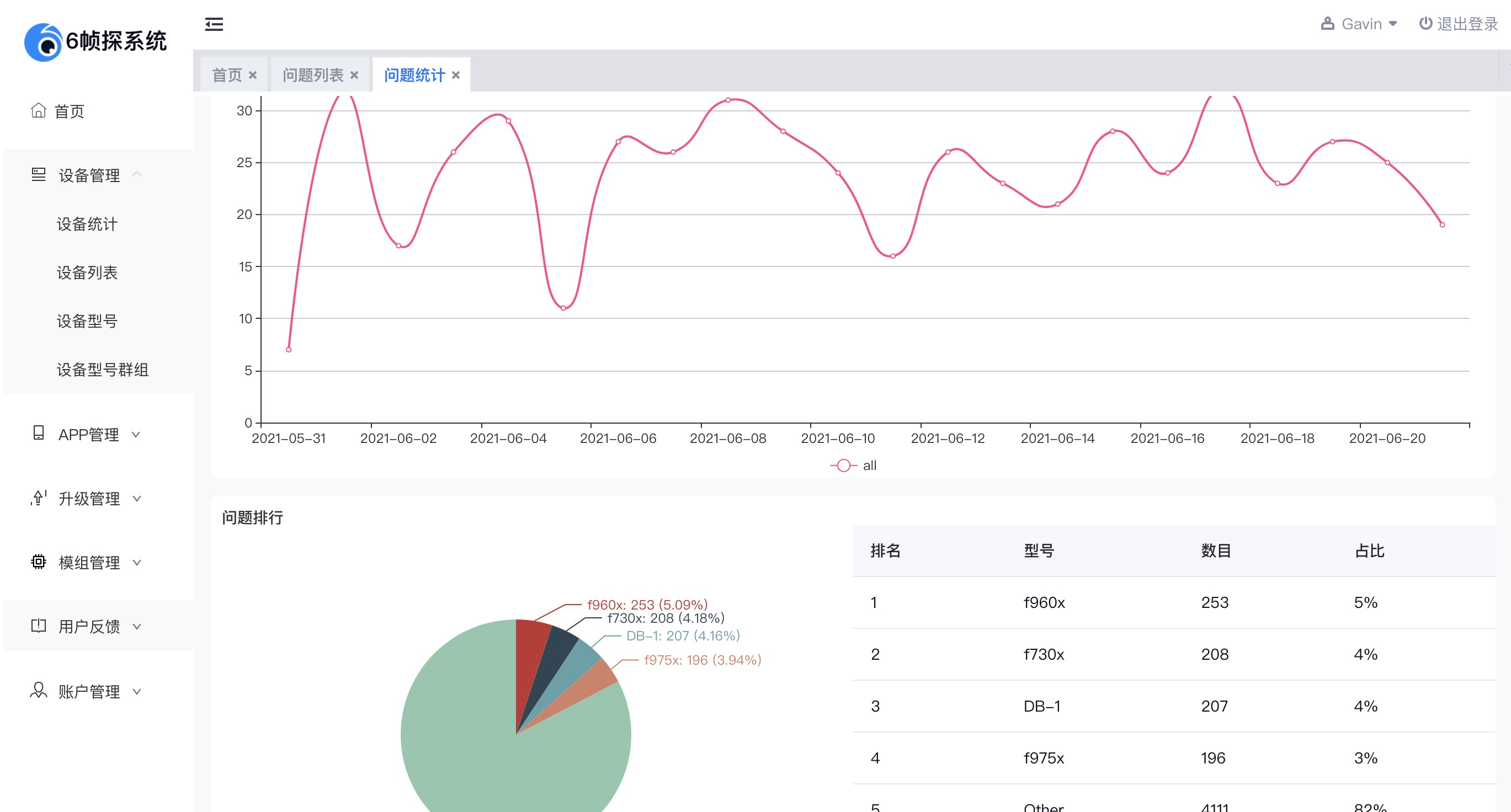The width and height of the screenshot is (1511, 812).
Task: Click the home icon beside 首页
Action: tap(38, 110)
